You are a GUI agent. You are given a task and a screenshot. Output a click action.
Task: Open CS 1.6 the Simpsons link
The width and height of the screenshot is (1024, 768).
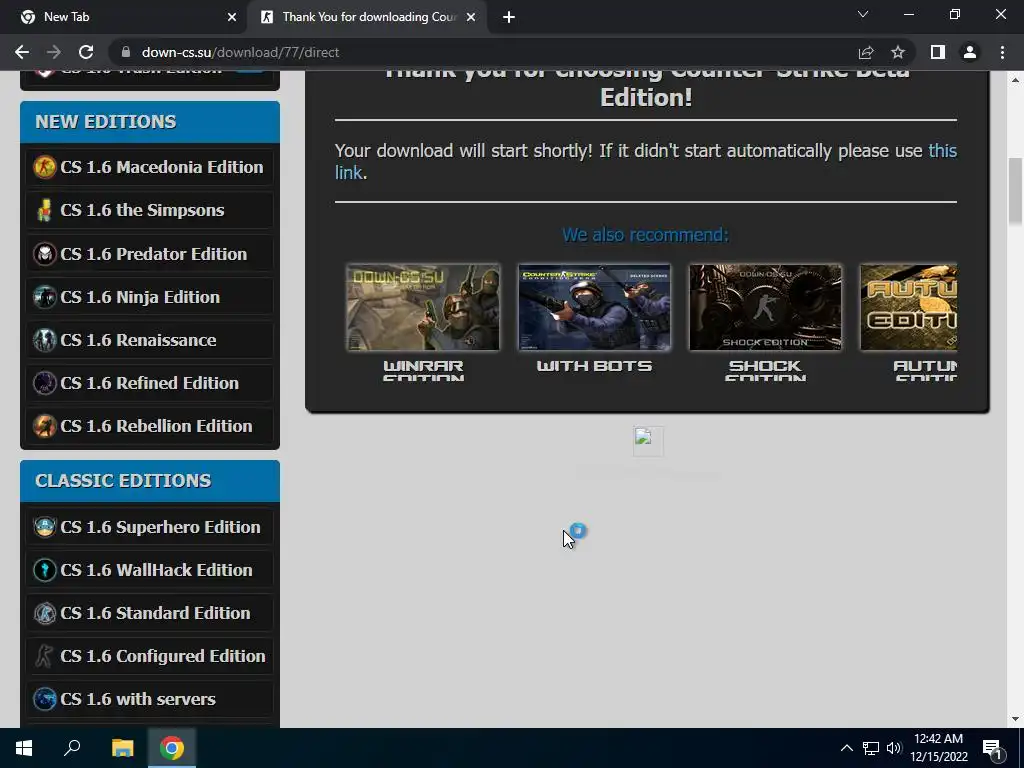tap(142, 210)
